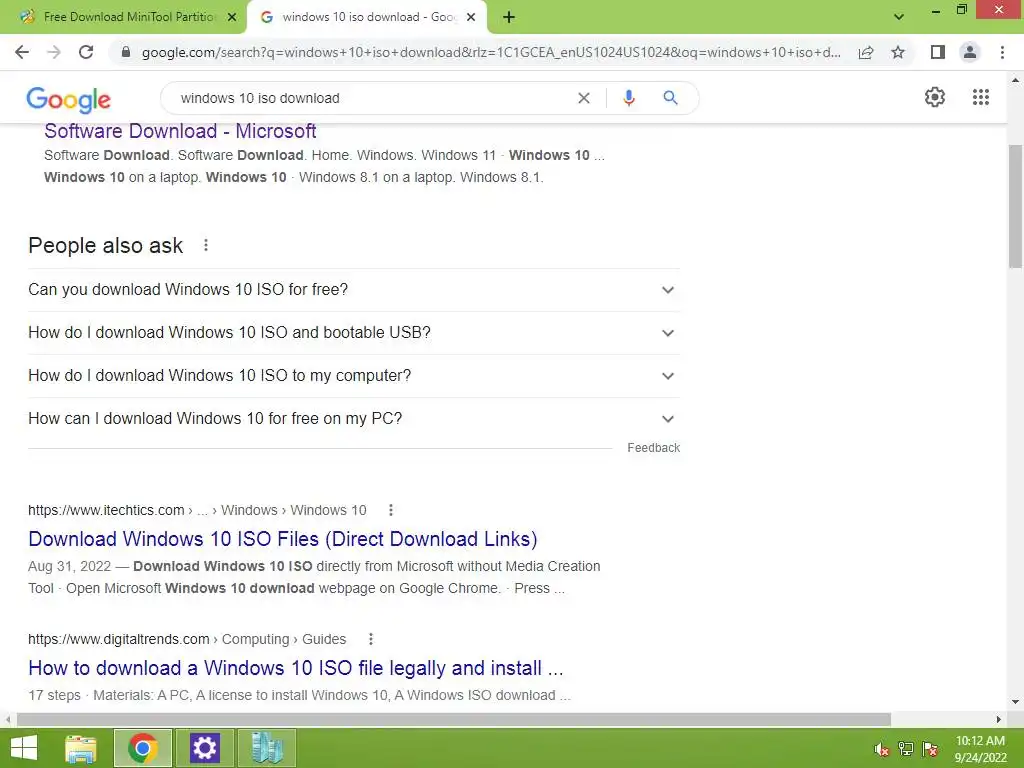Click the padlock site info icon
This screenshot has width=1024, height=768.
coord(126,52)
